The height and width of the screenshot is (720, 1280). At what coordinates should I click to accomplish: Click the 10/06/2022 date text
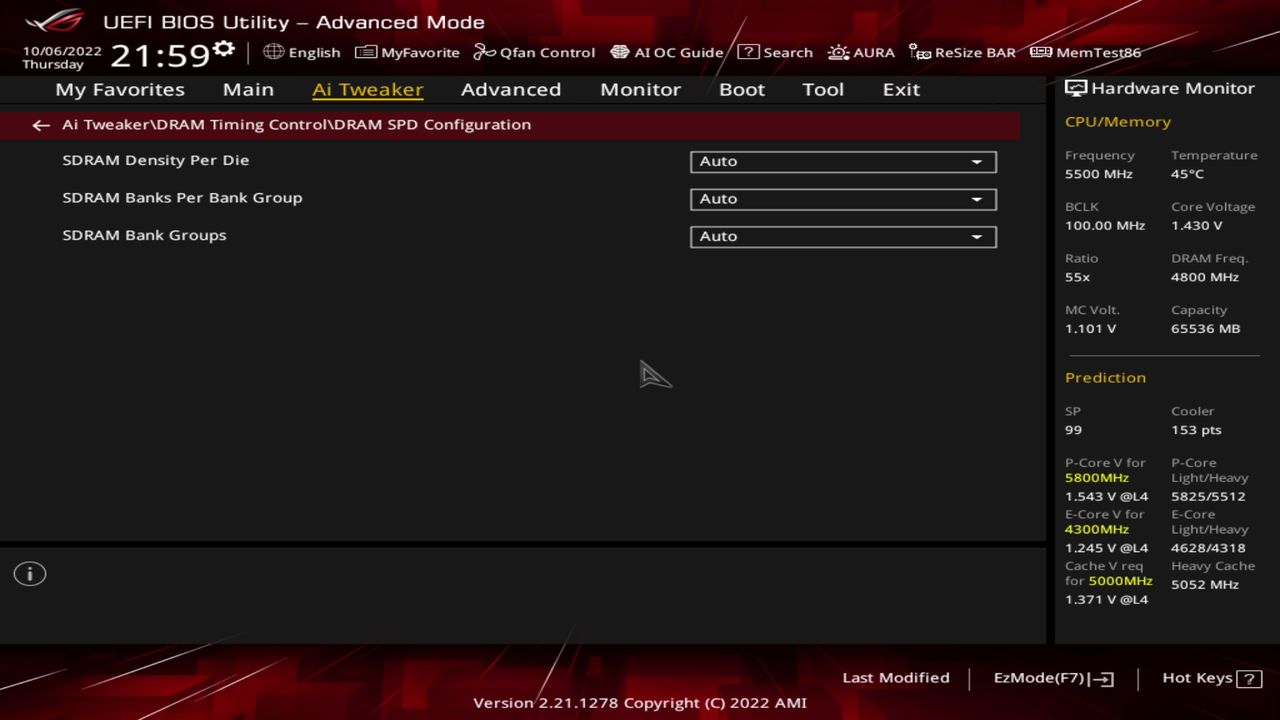62,50
